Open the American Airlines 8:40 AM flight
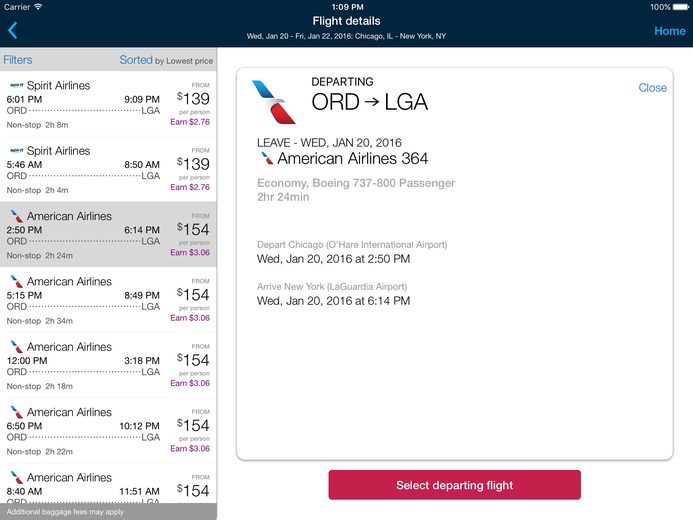This screenshot has height=520, width=693. click(x=108, y=484)
